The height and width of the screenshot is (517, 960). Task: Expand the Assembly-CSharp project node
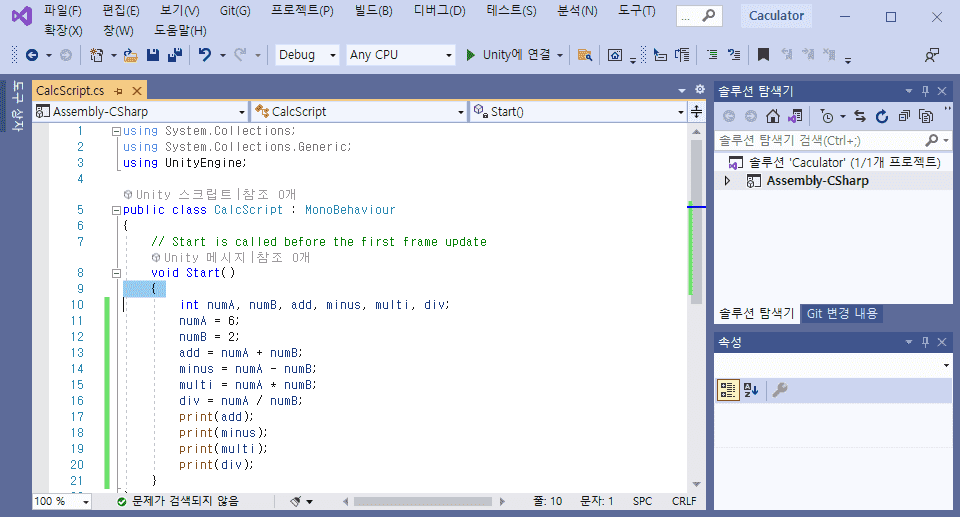tap(728, 181)
